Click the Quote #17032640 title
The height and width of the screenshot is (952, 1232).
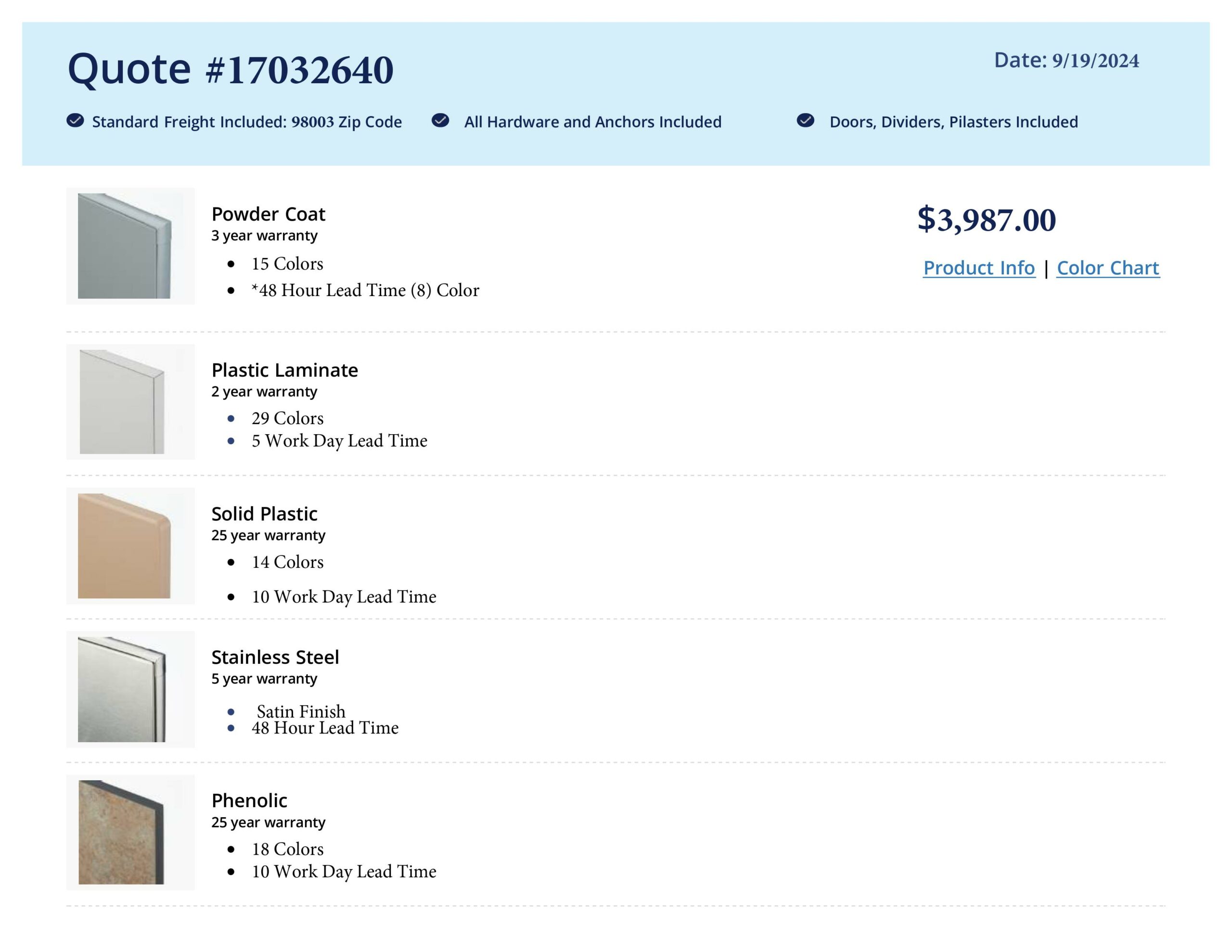point(230,69)
